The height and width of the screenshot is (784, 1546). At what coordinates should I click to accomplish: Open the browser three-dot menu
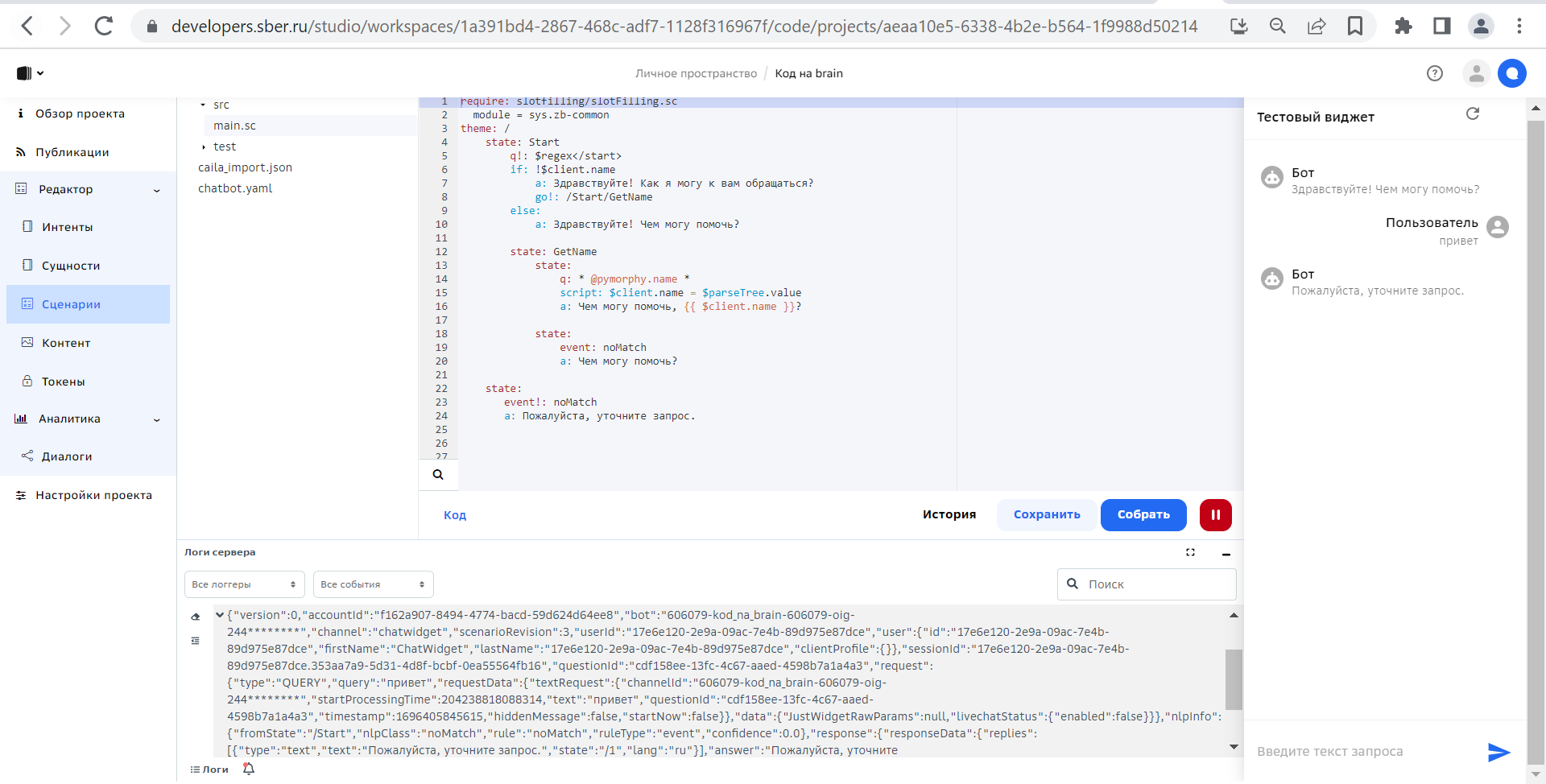[x=1519, y=27]
